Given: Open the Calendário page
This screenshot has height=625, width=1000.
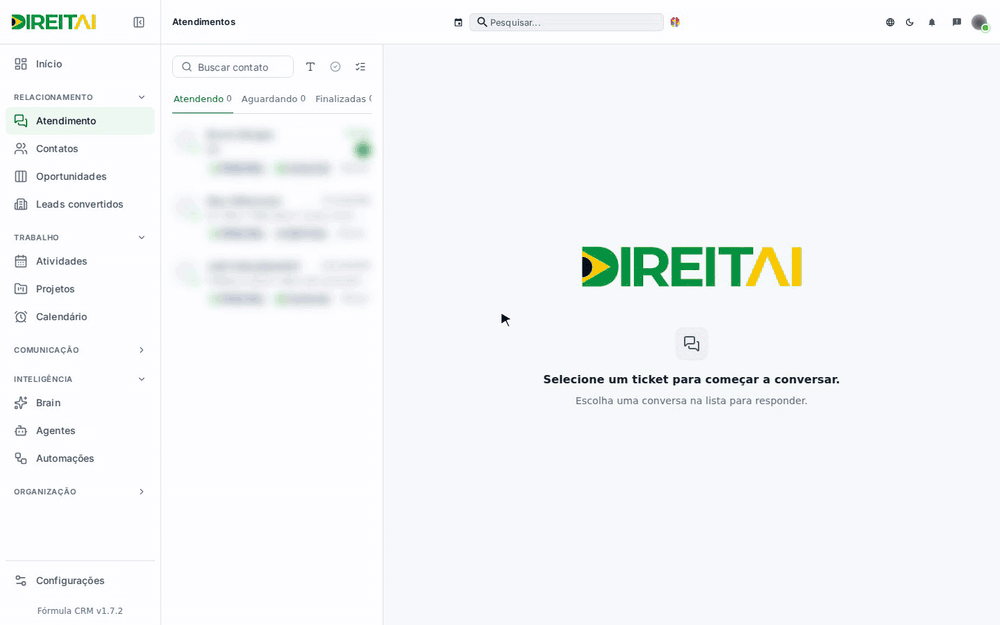Looking at the screenshot, I should click(80, 316).
